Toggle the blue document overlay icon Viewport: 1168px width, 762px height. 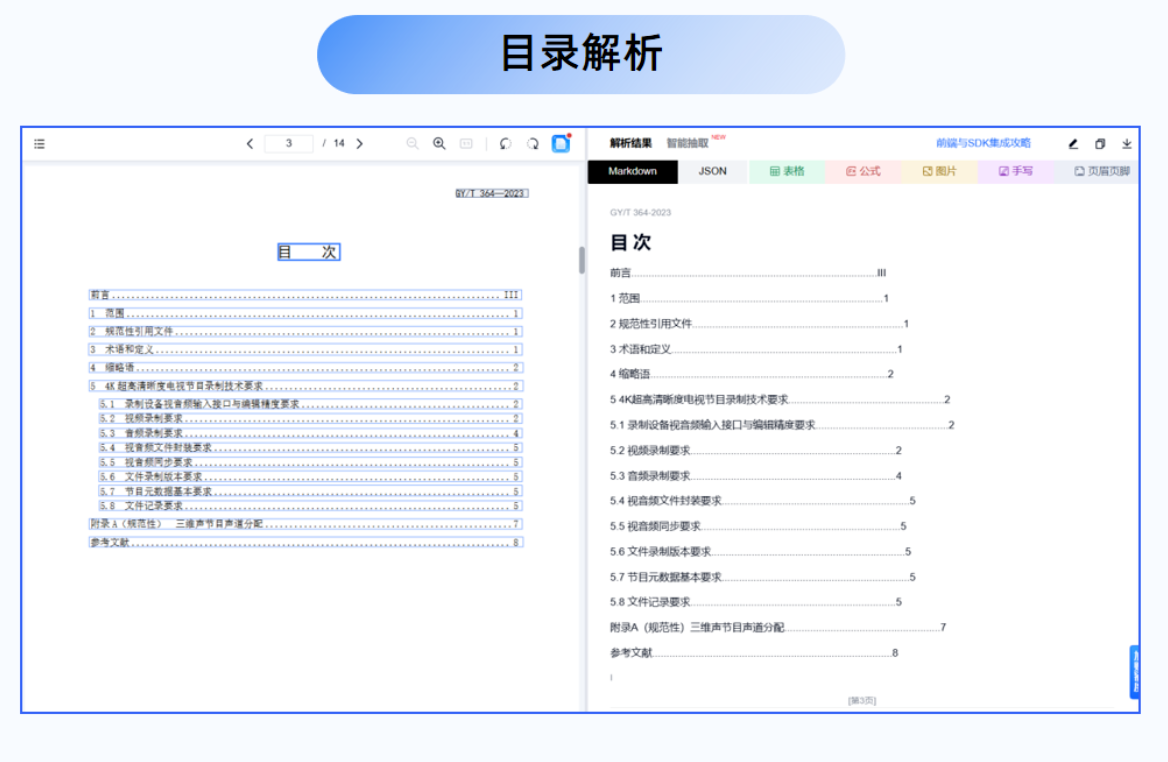pos(561,143)
